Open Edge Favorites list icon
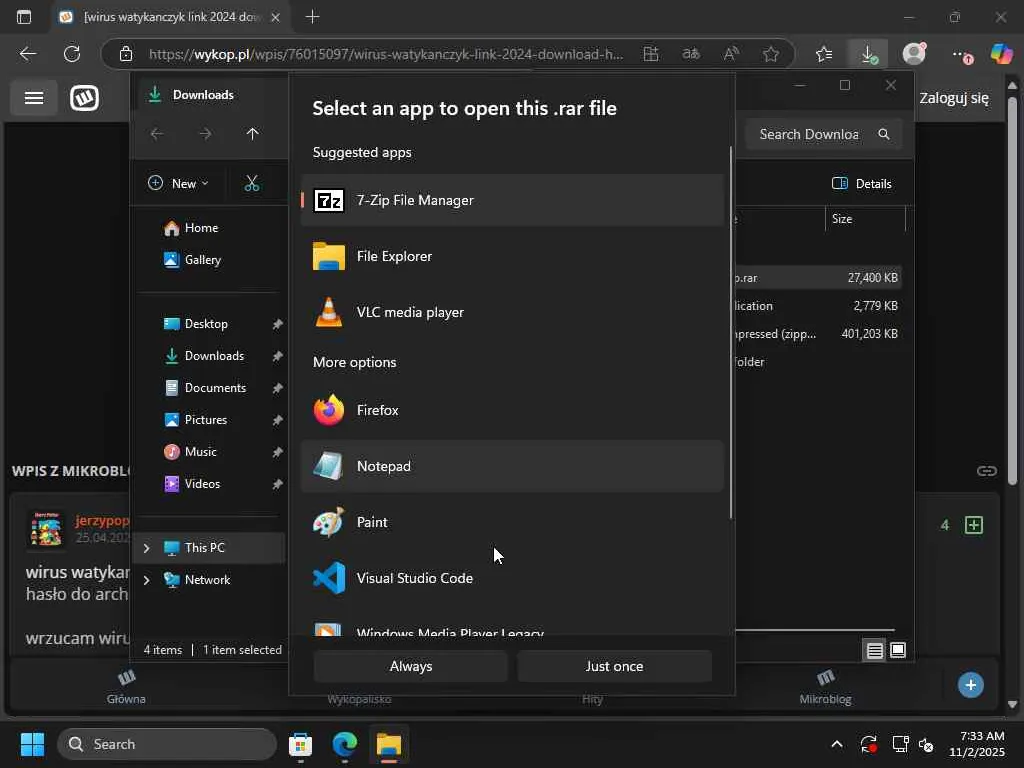The width and height of the screenshot is (1024, 768). (824, 54)
